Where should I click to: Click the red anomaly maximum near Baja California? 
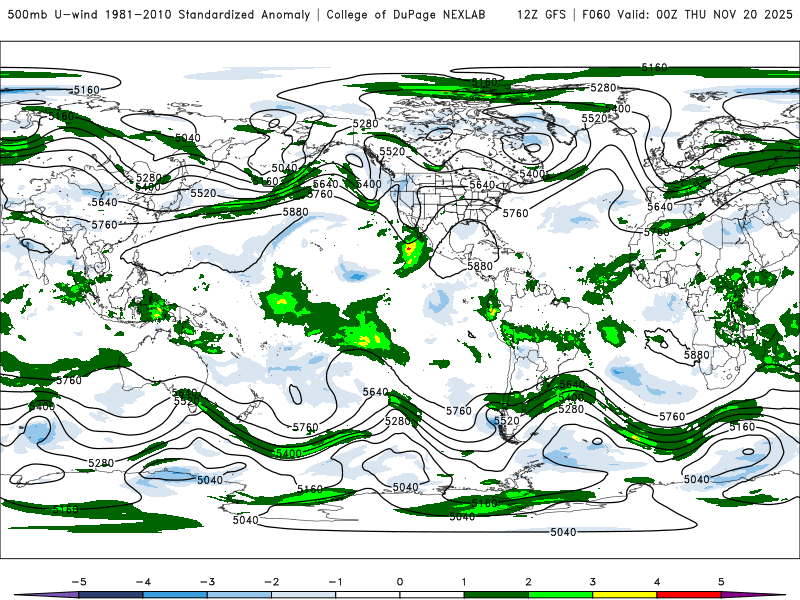point(408,248)
